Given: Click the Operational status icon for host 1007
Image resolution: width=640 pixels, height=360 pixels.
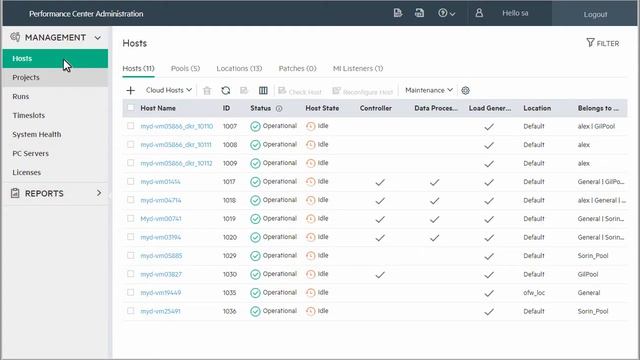Looking at the screenshot, I should click(x=256, y=127).
